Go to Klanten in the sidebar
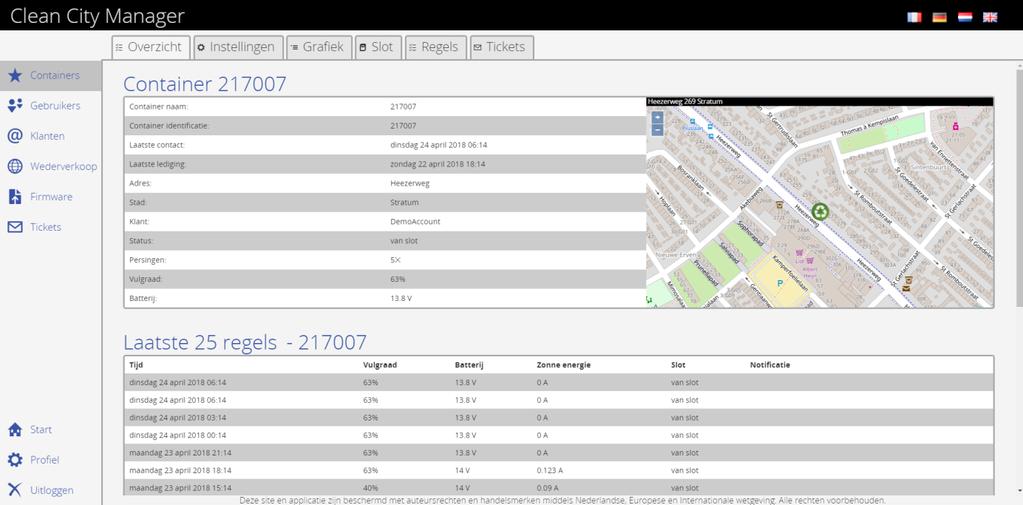Screen dimensions: 1023x505 point(47,136)
